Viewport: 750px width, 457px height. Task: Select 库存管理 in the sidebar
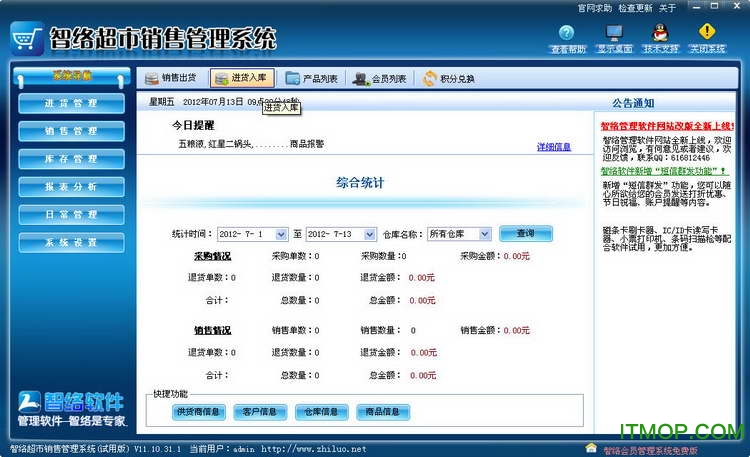tap(71, 159)
